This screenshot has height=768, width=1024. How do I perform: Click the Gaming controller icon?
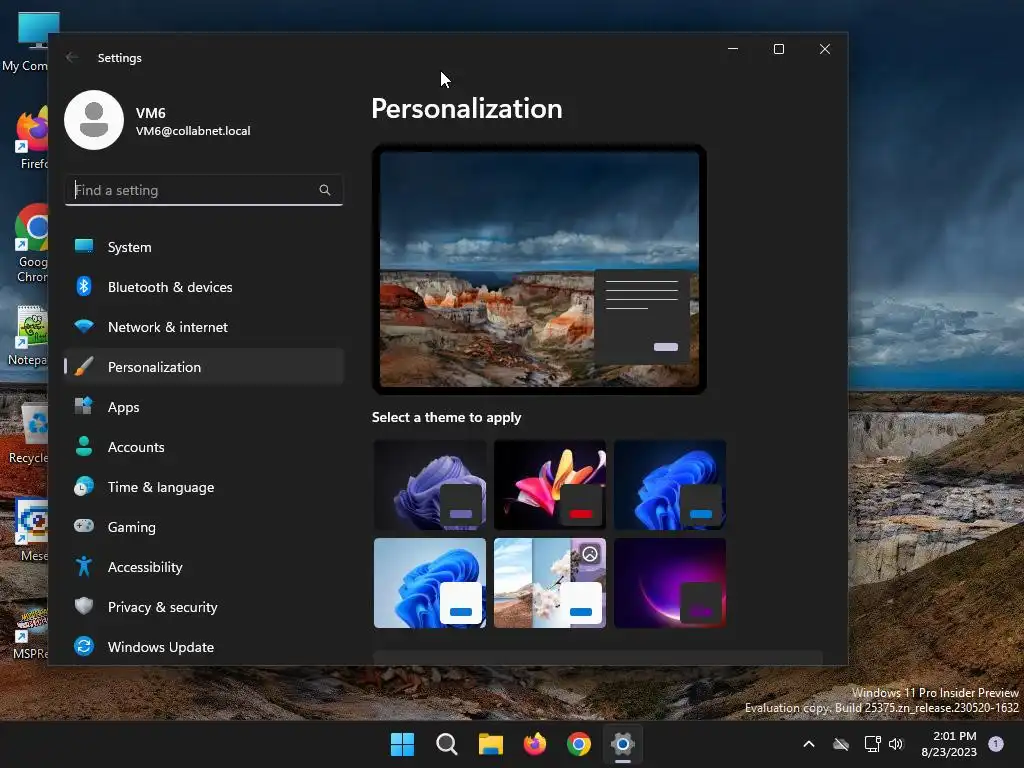84,526
